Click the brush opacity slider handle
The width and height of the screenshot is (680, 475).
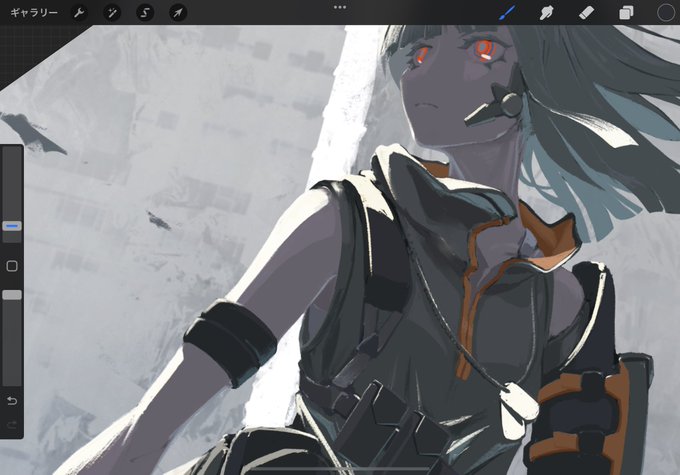point(12,295)
